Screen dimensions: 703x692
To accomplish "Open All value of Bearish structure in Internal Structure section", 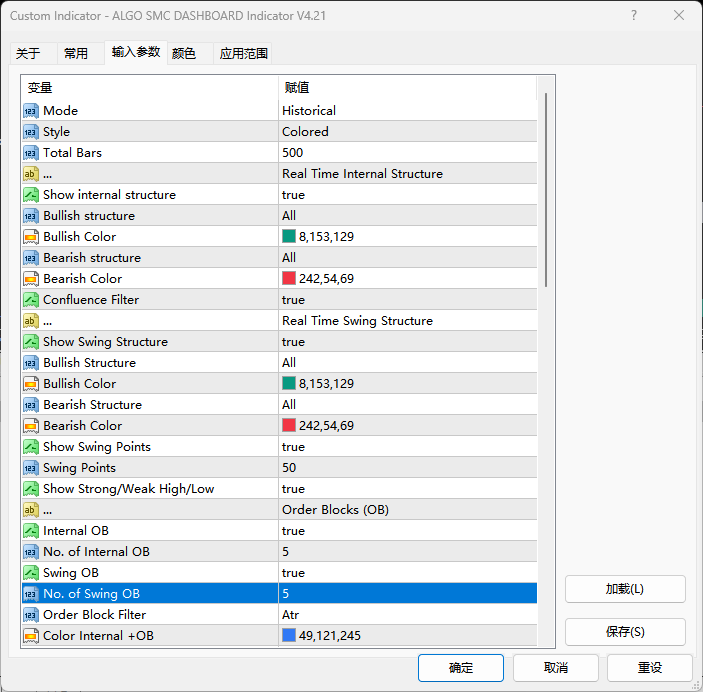I will tap(408, 258).
